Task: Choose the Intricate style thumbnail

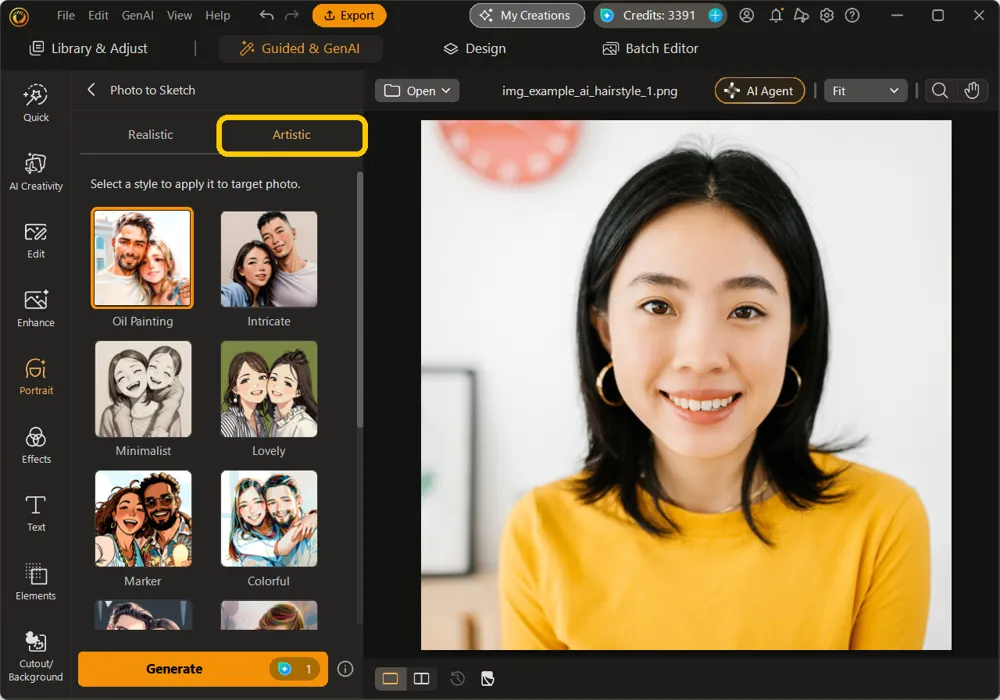Action: (x=268, y=259)
